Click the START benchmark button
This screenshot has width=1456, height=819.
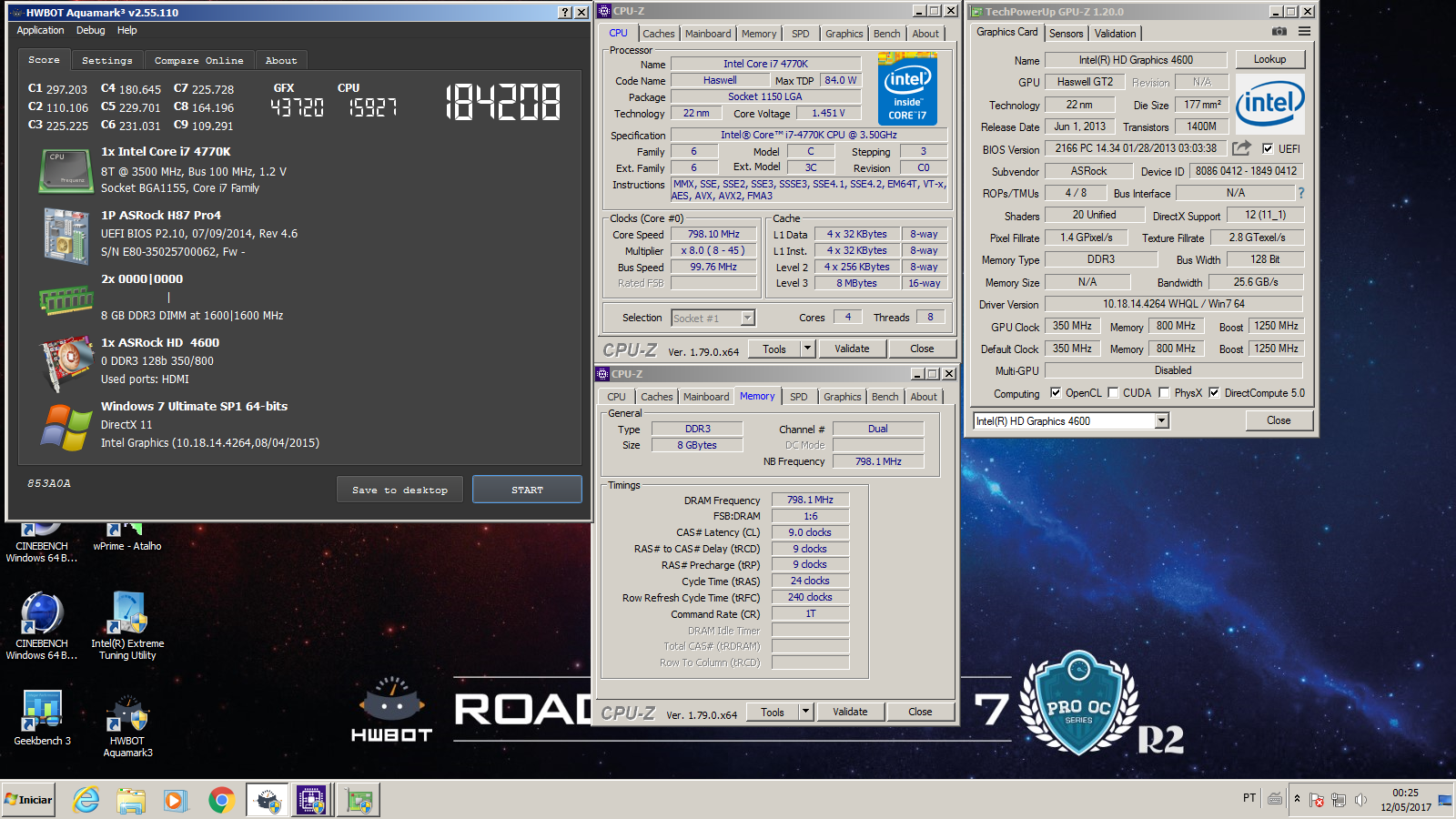(x=527, y=490)
